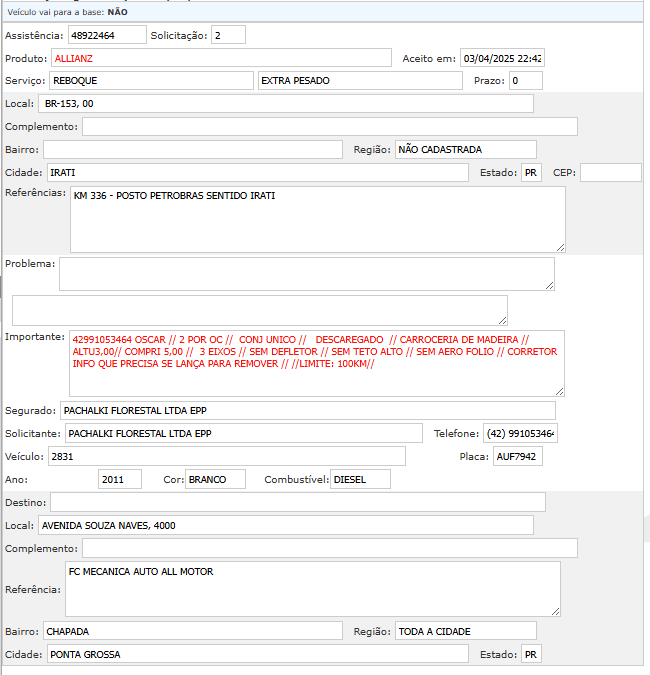Image resolution: width=650 pixels, height=675 pixels.
Task: Click the origin Estado field PR next to IRATI
Action: pyautogui.click(x=531, y=172)
